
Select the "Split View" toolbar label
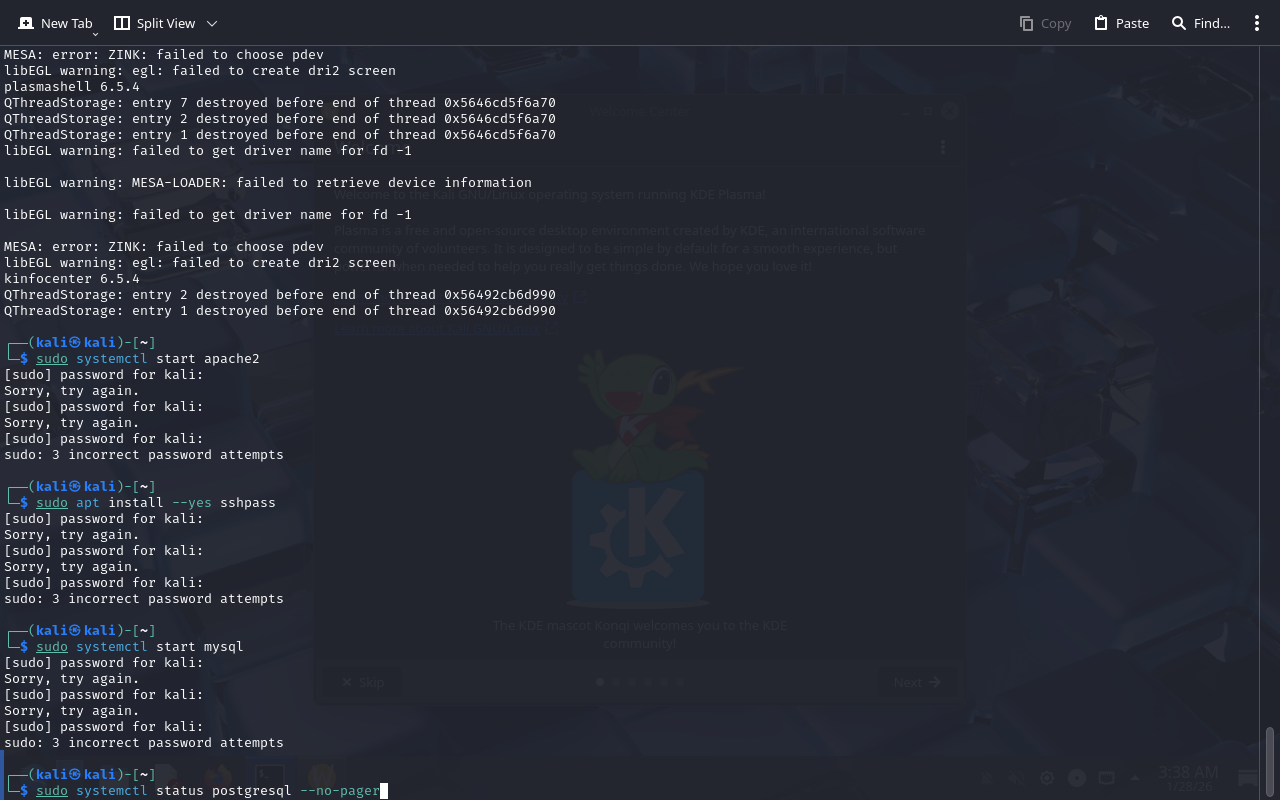click(166, 23)
